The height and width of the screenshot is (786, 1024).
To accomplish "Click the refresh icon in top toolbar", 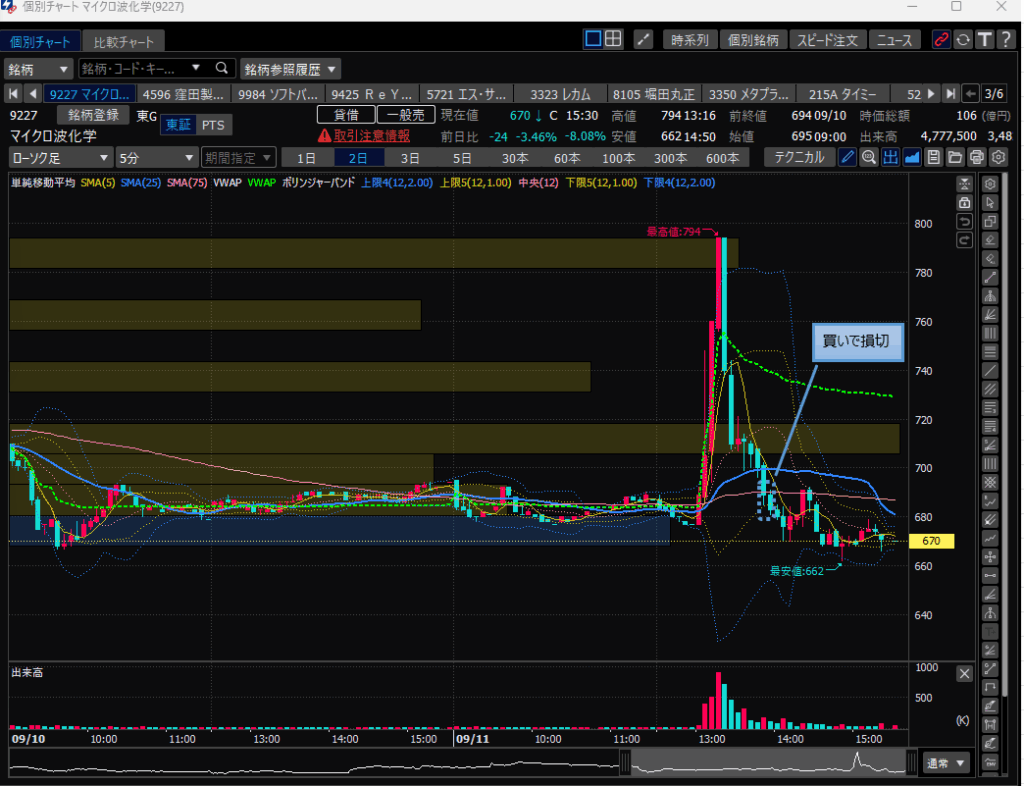I will [x=963, y=40].
